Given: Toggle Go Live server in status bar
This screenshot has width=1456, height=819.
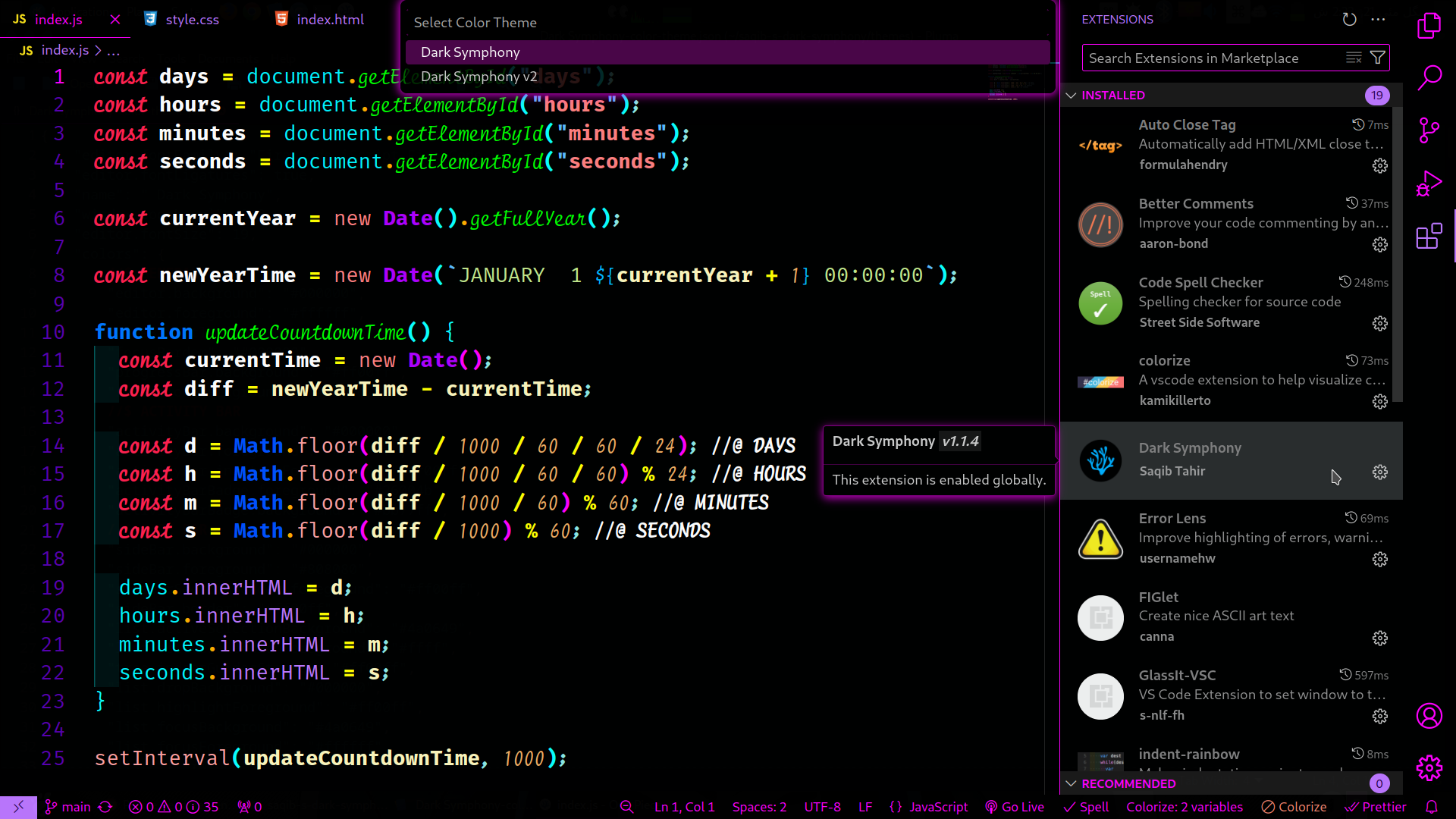Looking at the screenshot, I should [x=1014, y=807].
